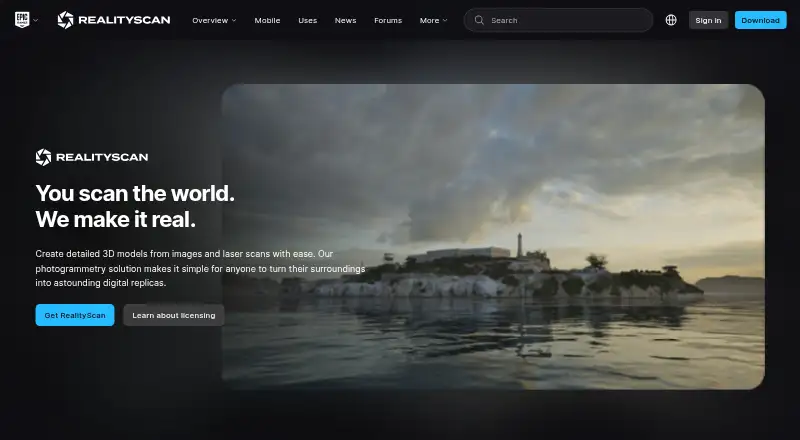800x440 pixels.
Task: Expand the Epic Games menu chevron
Action: tap(36, 20)
